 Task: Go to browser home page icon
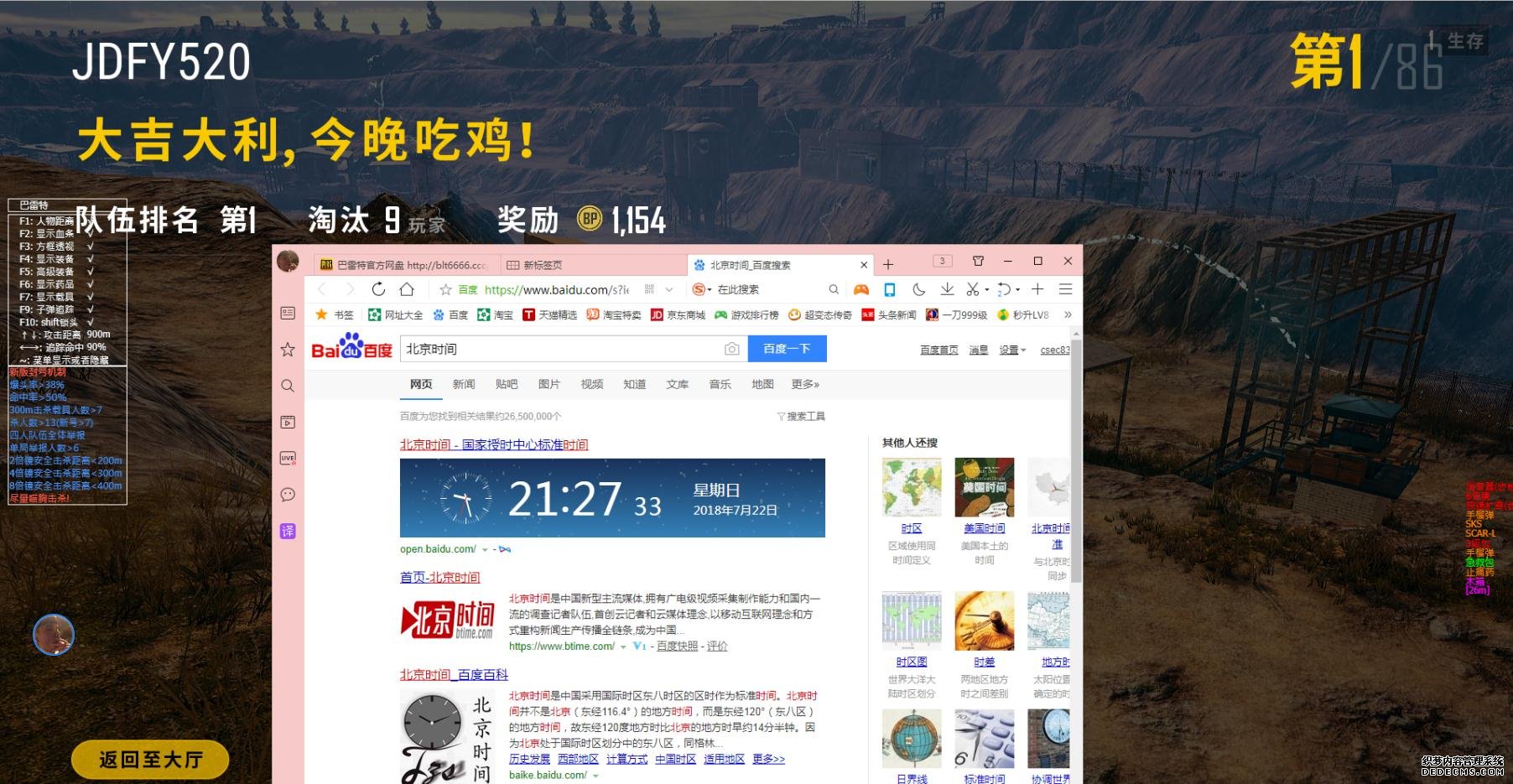pos(407,289)
